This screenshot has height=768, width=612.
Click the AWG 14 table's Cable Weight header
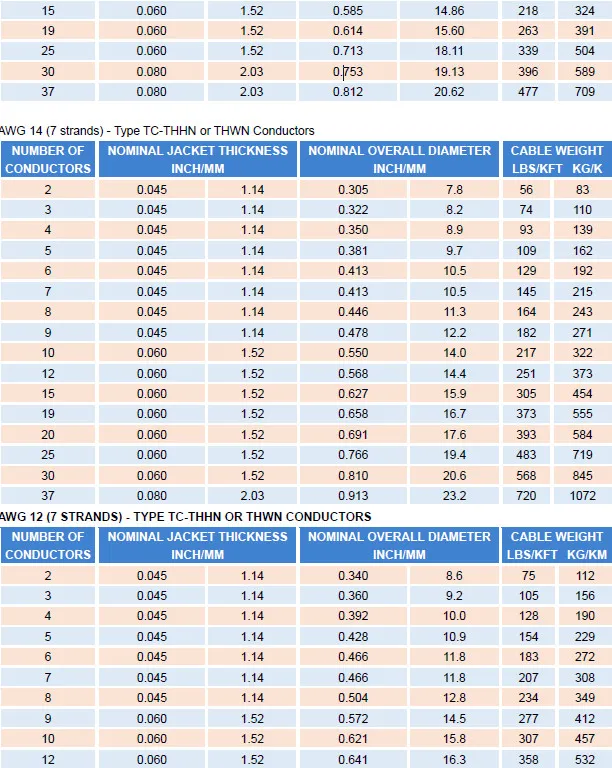(x=557, y=159)
